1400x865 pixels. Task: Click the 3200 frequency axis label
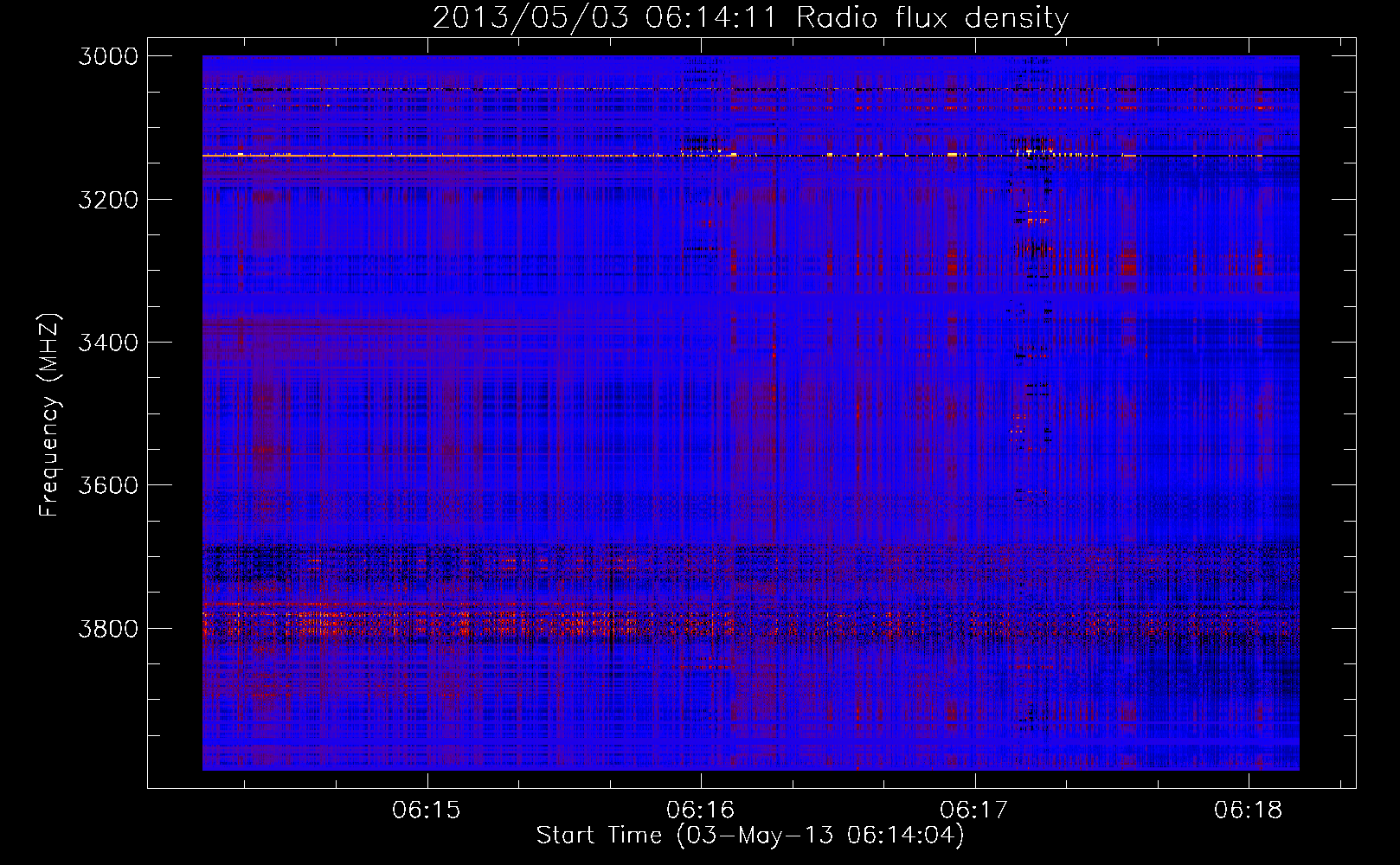pos(108,200)
